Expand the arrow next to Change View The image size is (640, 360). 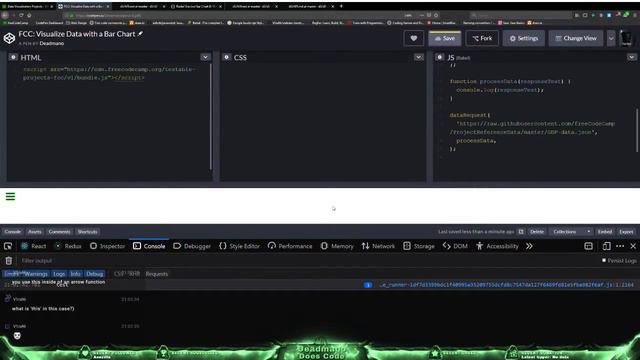(611, 38)
